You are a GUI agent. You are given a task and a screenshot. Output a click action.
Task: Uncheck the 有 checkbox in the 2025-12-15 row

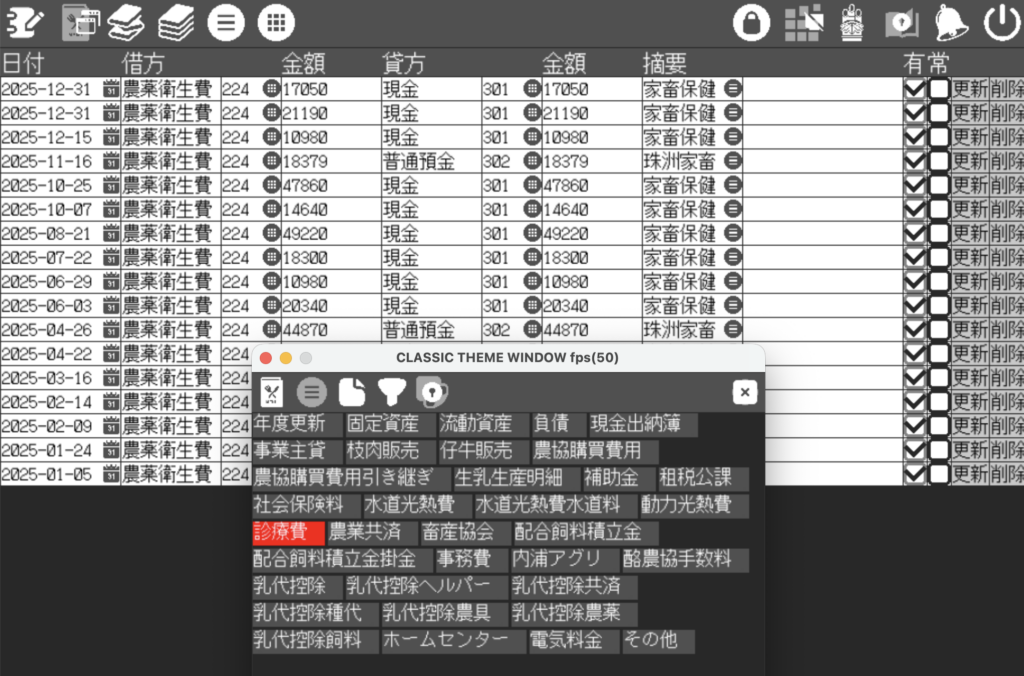pyautogui.click(x=914, y=137)
